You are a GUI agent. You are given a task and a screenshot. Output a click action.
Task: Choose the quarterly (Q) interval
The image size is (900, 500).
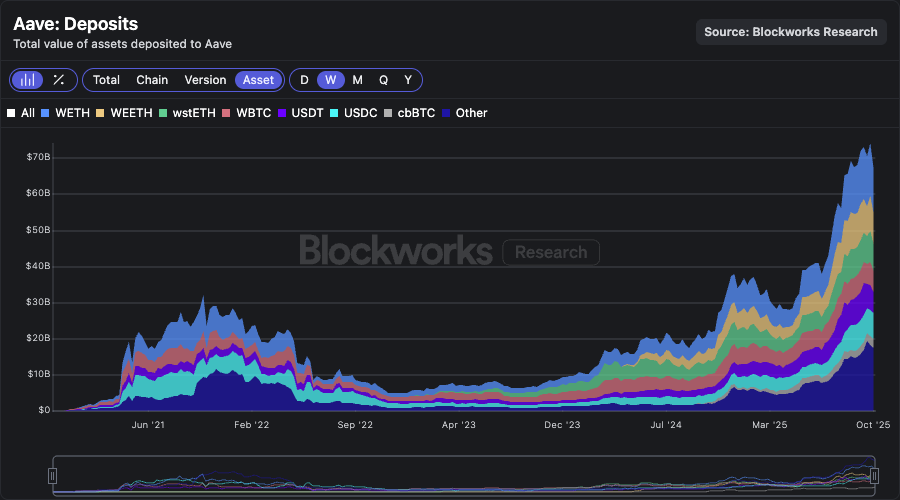click(383, 80)
